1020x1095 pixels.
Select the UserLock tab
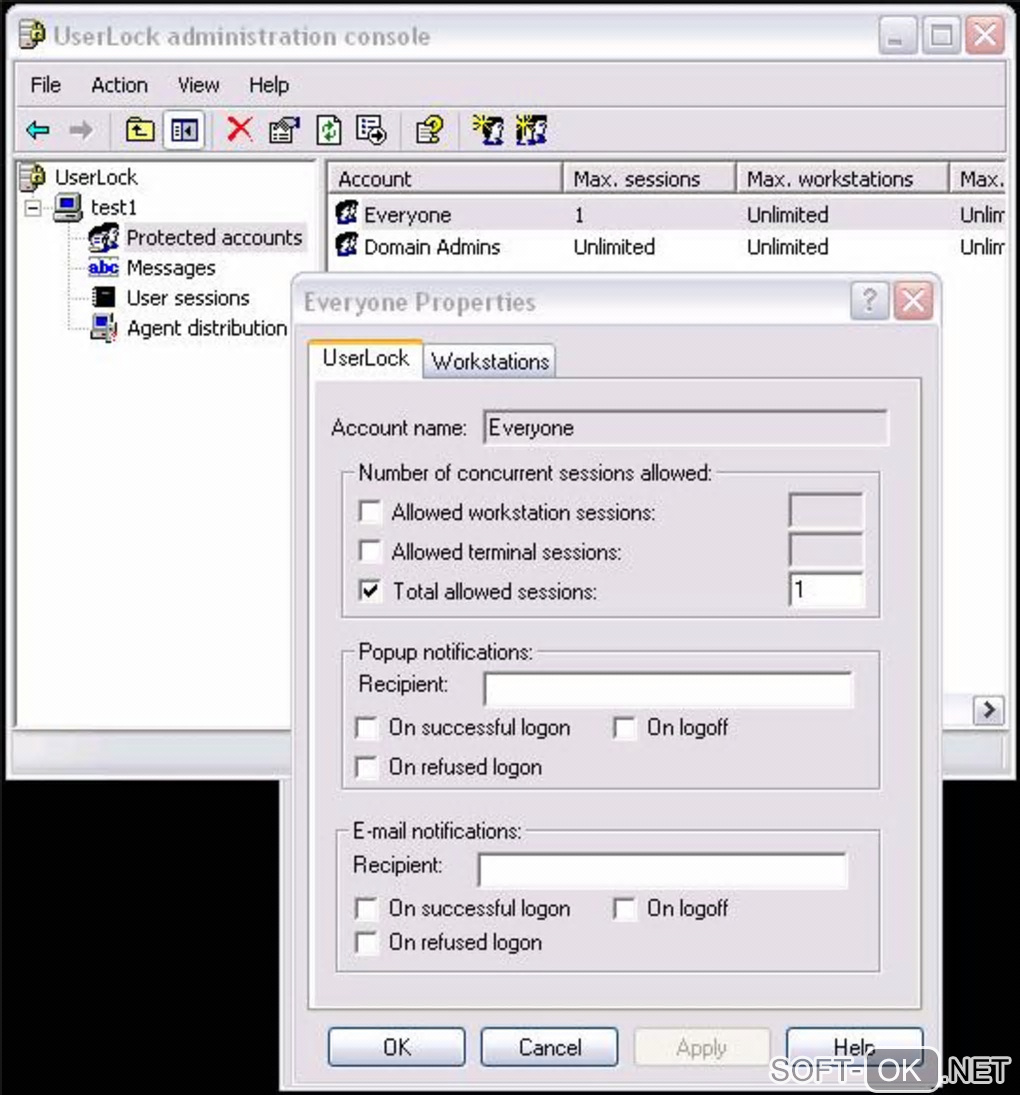(365, 358)
